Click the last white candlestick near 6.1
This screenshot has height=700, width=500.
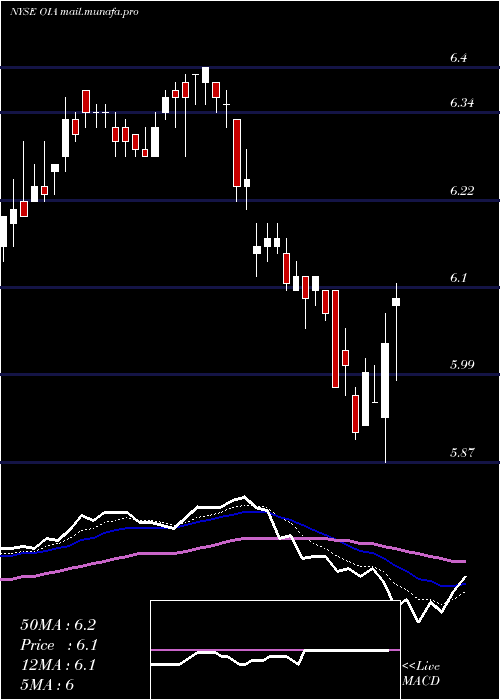tap(396, 302)
